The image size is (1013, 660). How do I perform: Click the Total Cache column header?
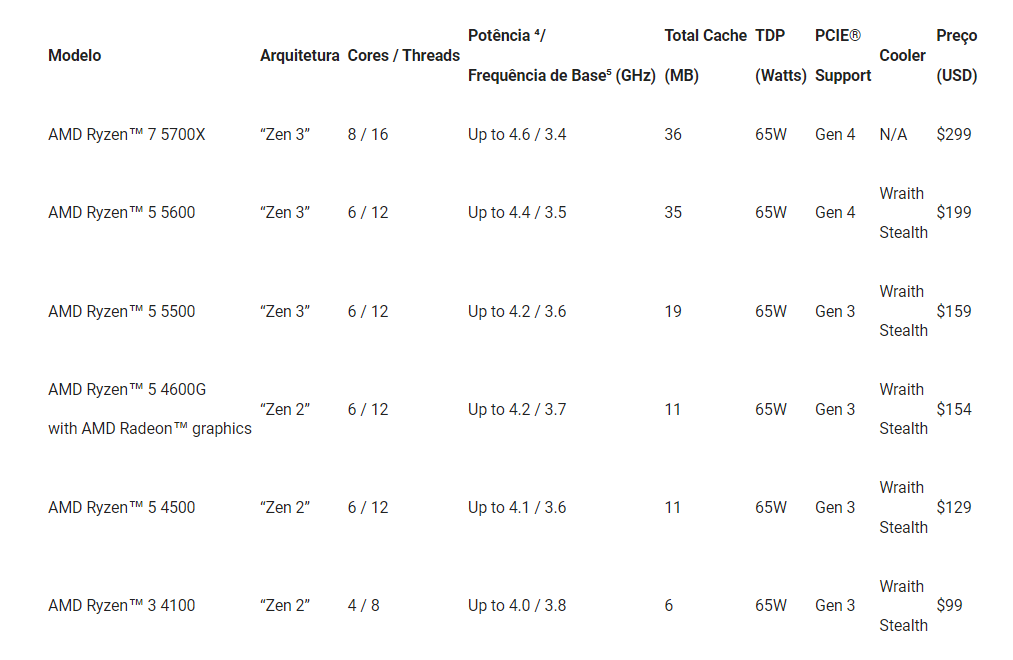click(x=705, y=36)
